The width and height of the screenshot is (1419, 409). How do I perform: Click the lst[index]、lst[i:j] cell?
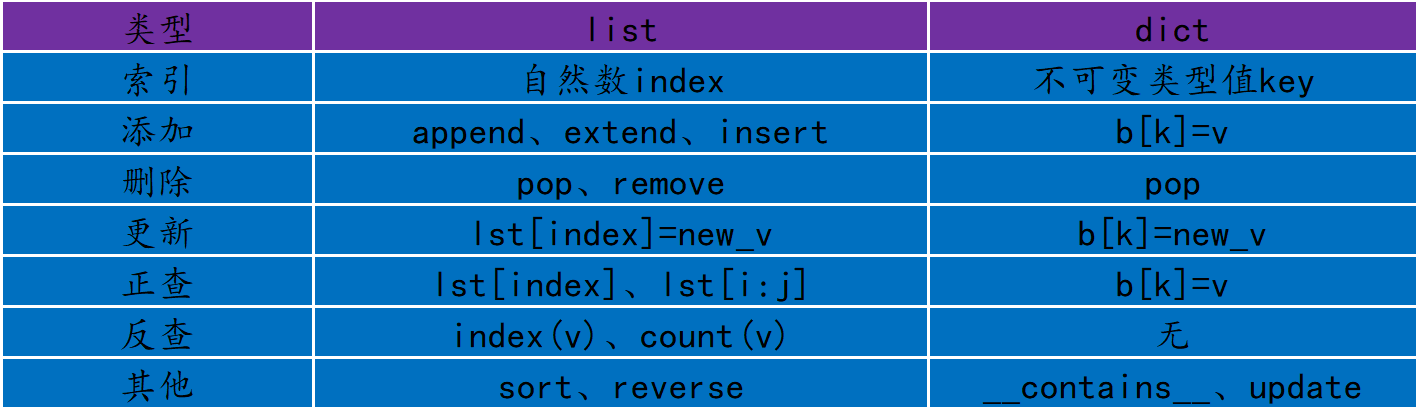[x=621, y=285]
